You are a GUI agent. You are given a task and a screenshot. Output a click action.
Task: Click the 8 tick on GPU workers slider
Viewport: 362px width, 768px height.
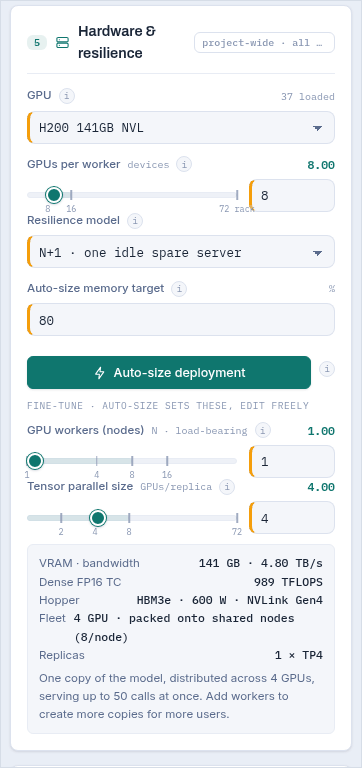[132, 461]
